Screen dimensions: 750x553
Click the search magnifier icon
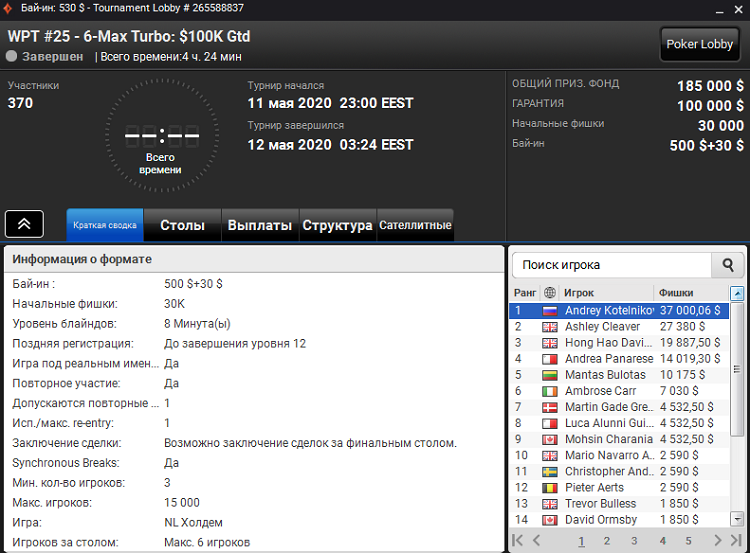coord(728,265)
